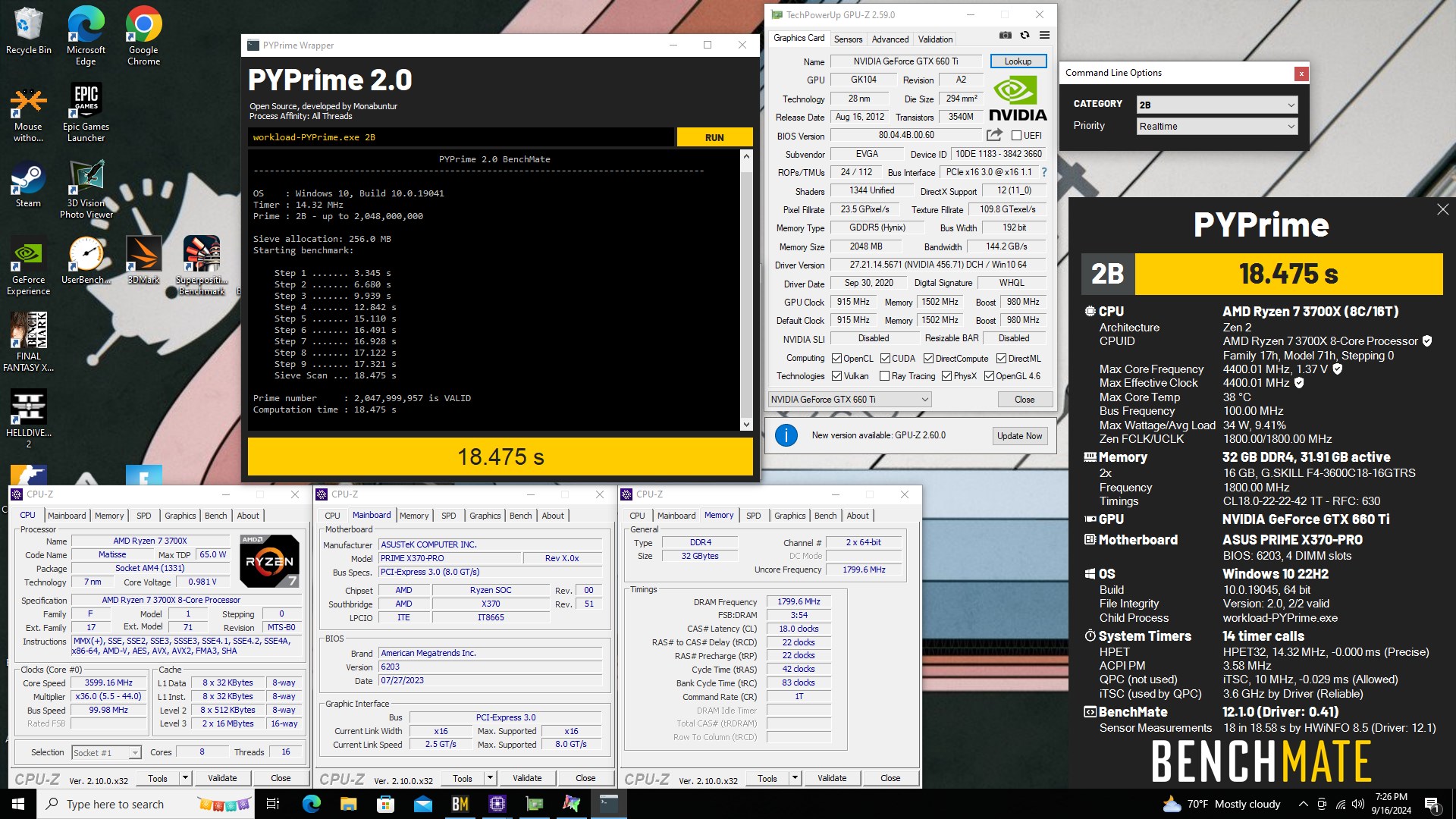The image size is (1456, 819).
Task: Refresh GPU-Z data with the refresh icon
Action: pyautogui.click(x=1025, y=35)
